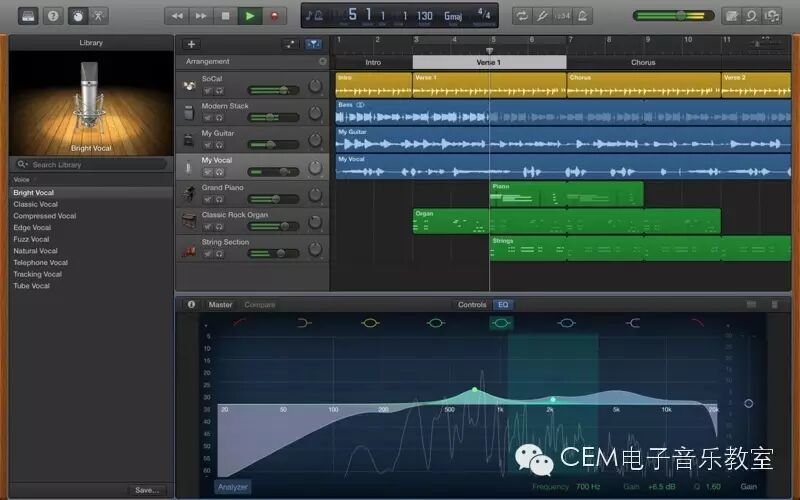This screenshot has height=500, width=800.
Task: Change the tempo value 130
Action: point(424,16)
